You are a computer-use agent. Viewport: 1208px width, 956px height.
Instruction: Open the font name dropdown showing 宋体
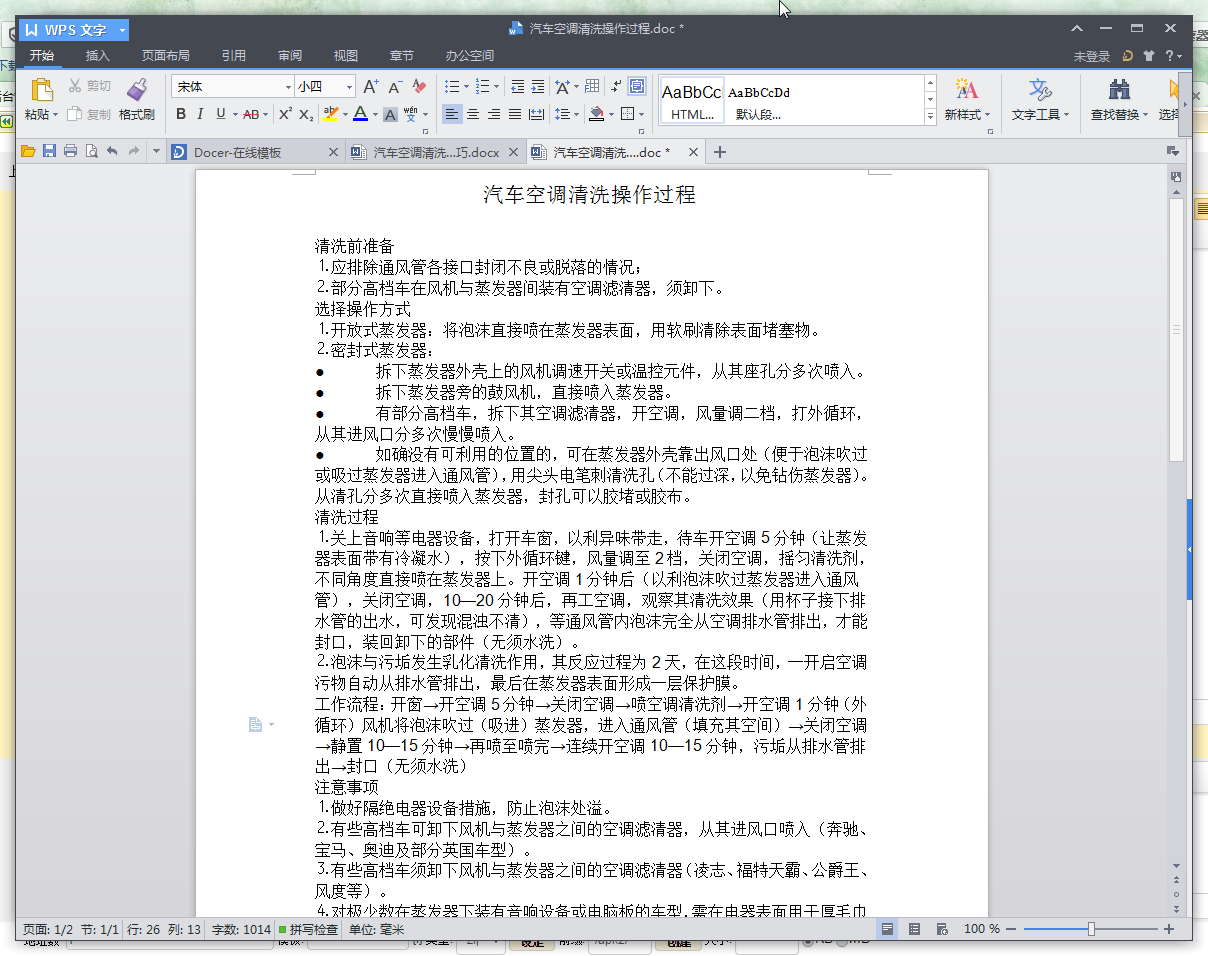[x=288, y=87]
